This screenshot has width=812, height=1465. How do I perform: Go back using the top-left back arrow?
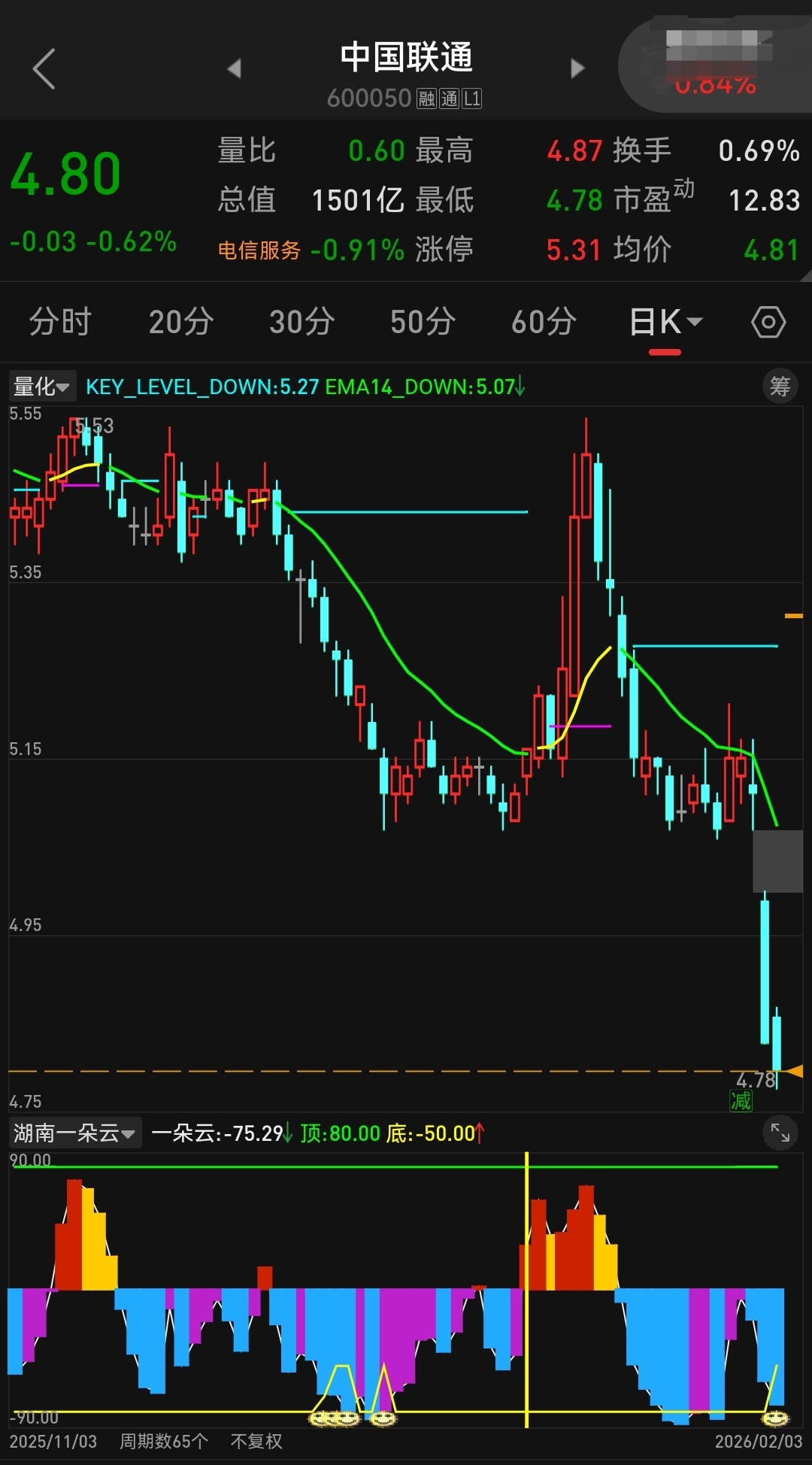[44, 69]
